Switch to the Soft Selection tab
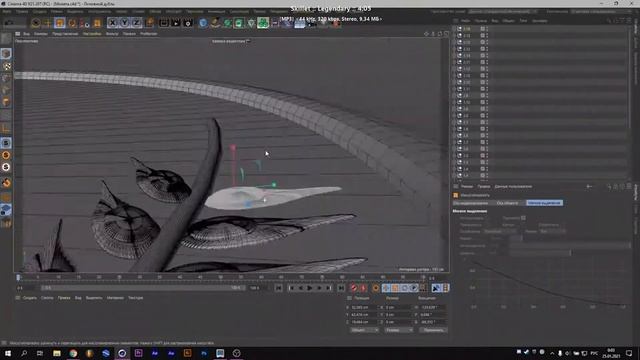 (x=544, y=203)
